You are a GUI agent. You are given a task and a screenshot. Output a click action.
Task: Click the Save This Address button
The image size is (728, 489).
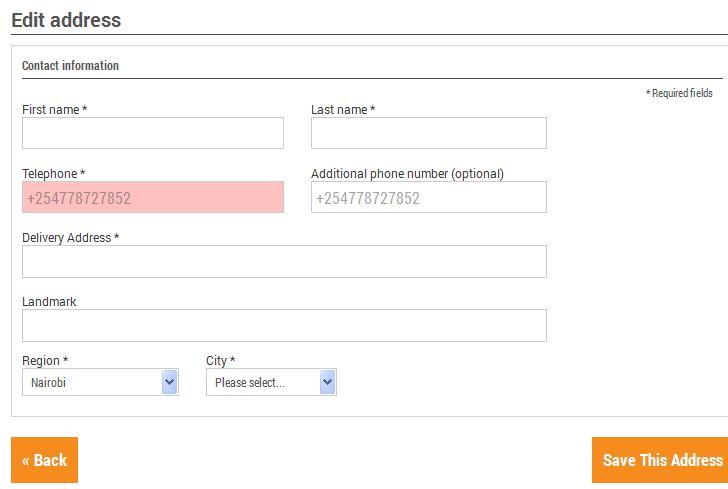coord(661,460)
